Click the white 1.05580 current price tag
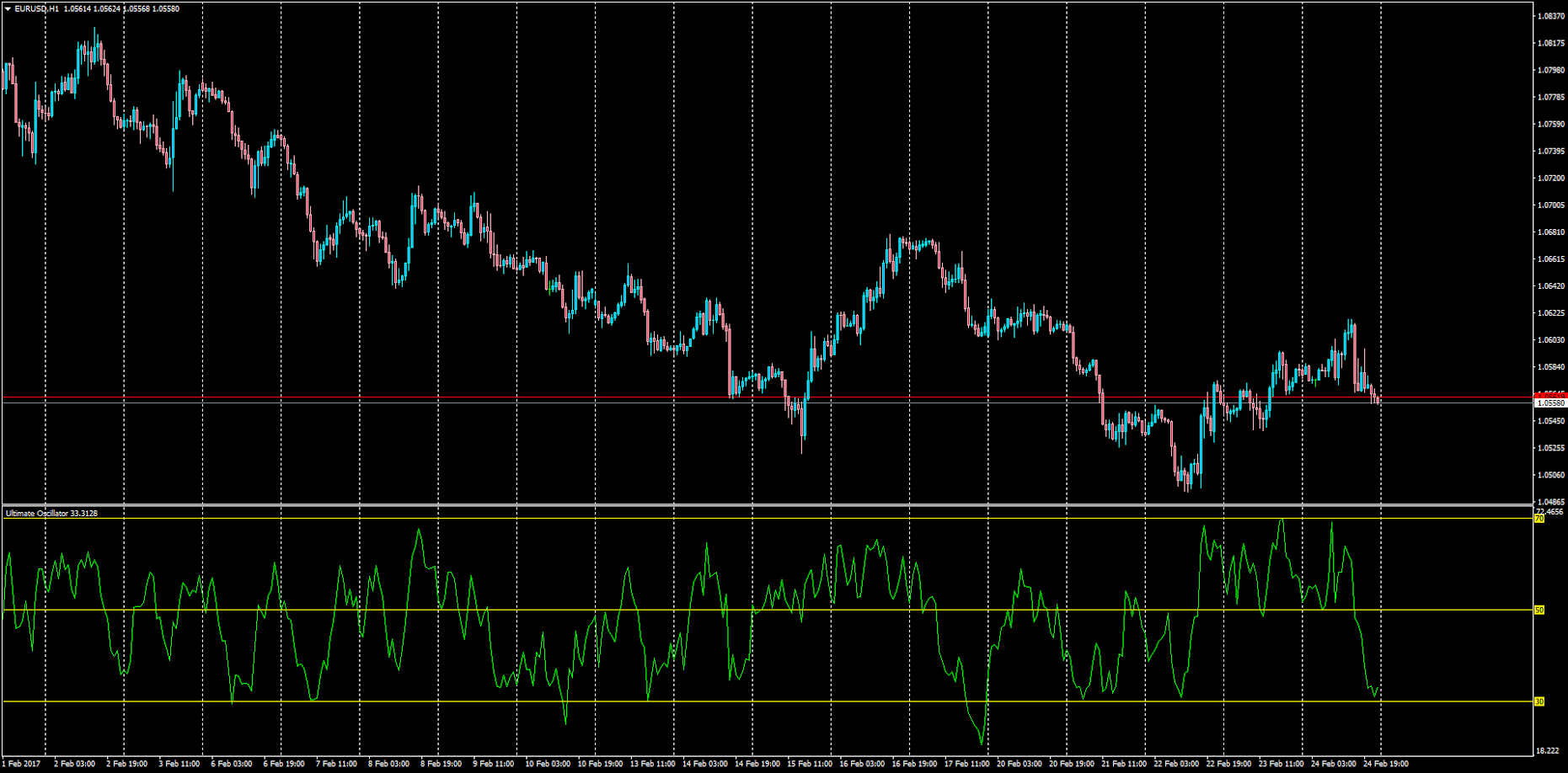The width and height of the screenshot is (1568, 773). (1550, 403)
